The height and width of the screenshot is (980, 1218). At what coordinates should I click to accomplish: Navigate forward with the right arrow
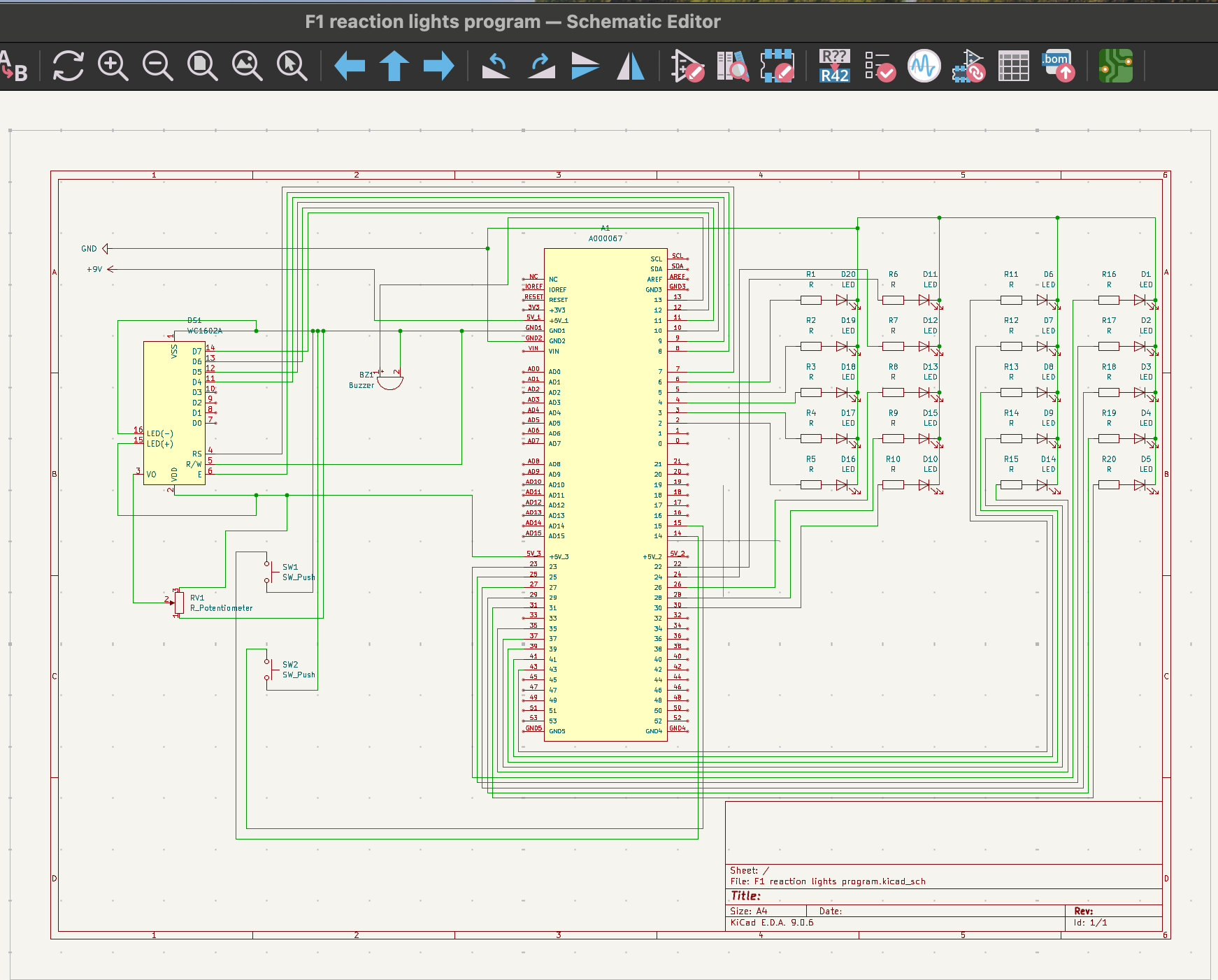point(439,66)
